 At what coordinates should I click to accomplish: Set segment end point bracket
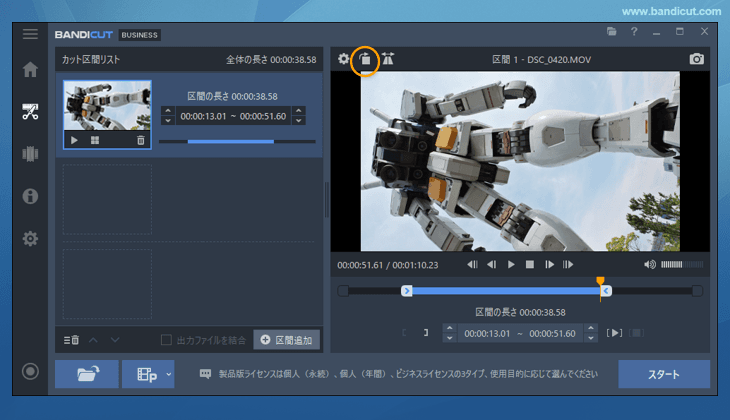pyautogui.click(x=426, y=332)
